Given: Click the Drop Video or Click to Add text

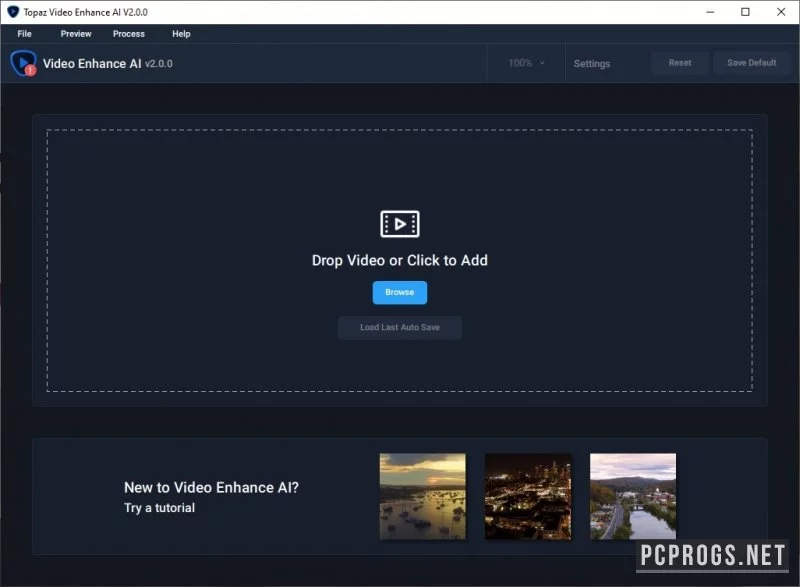Looking at the screenshot, I should tap(399, 260).
